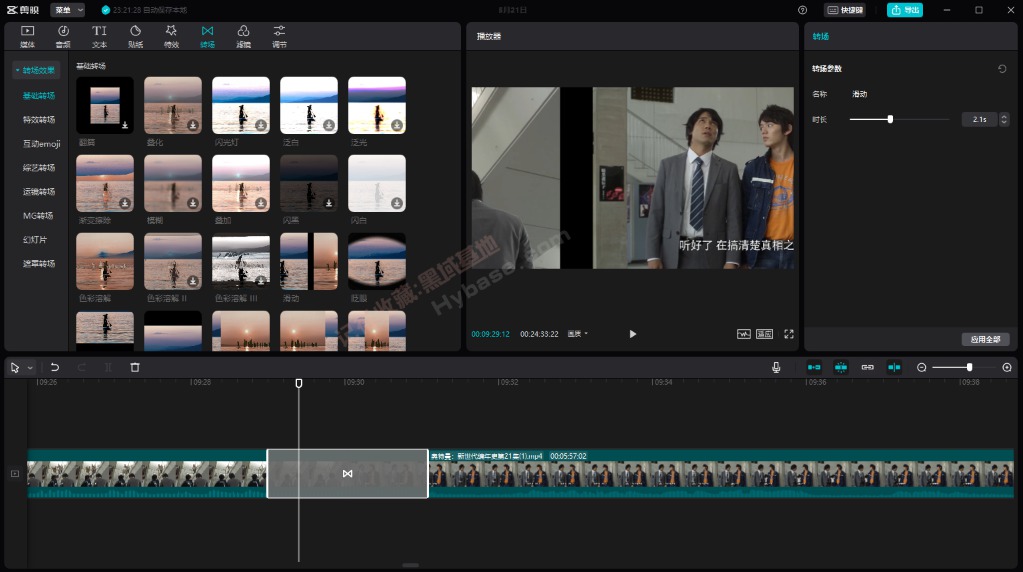
Task: Toggle auto snapping on the timeline
Action: 841,368
